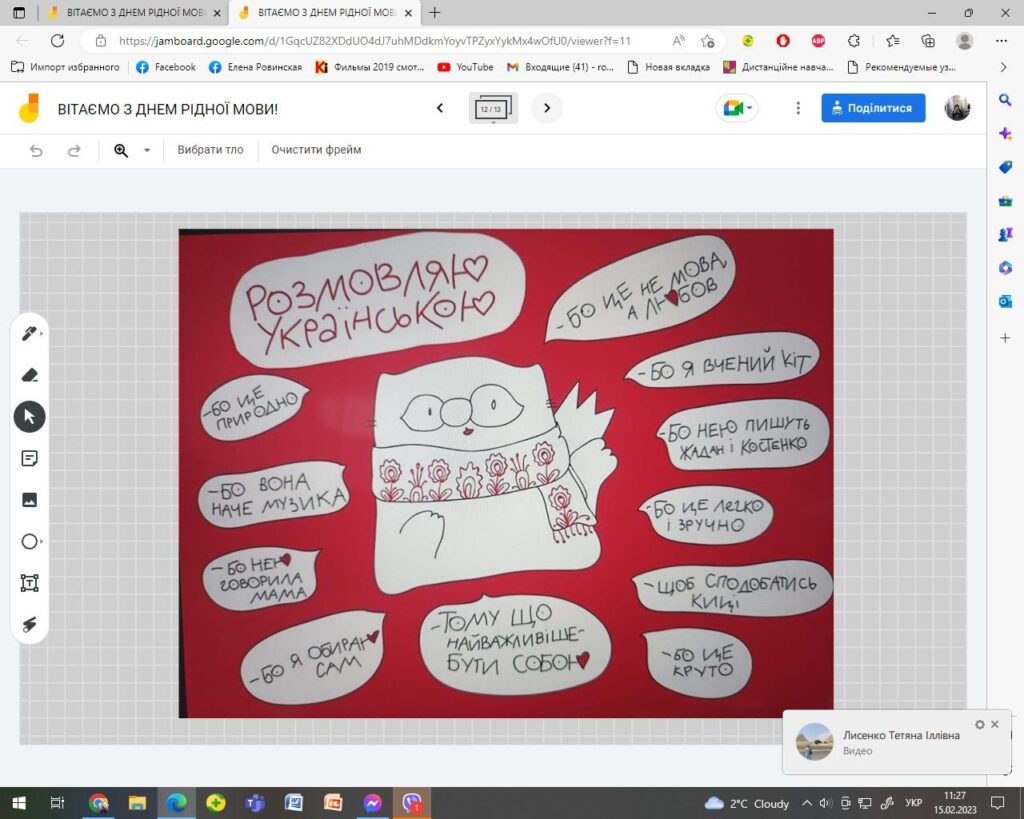Viewport: 1024px width, 819px height.
Task: Click the Redo arrow
Action: pos(74,151)
